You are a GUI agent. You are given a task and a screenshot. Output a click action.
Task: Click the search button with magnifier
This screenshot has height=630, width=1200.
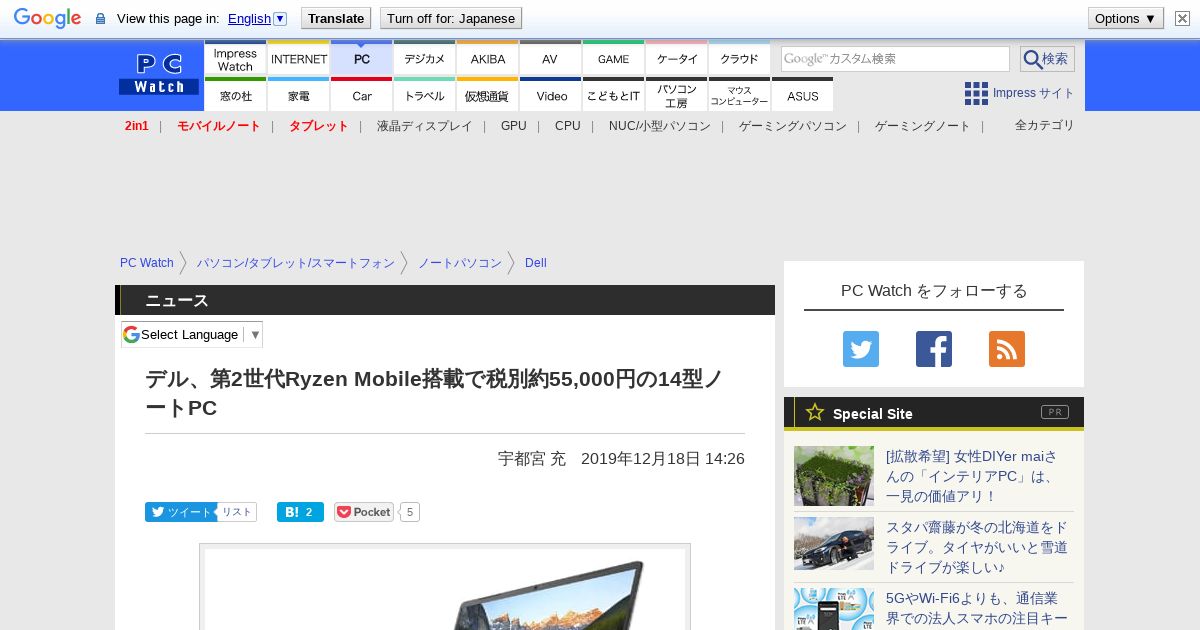(x=1047, y=59)
